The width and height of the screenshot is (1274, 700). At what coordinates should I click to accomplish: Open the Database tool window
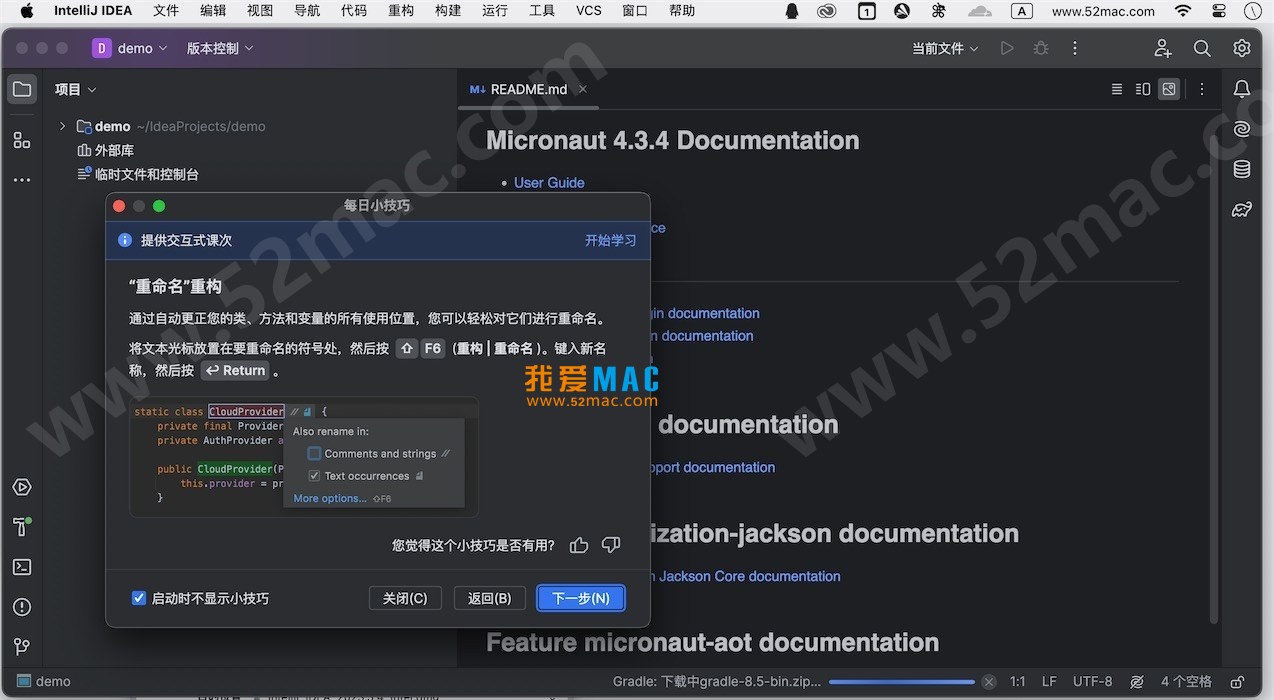[1242, 169]
